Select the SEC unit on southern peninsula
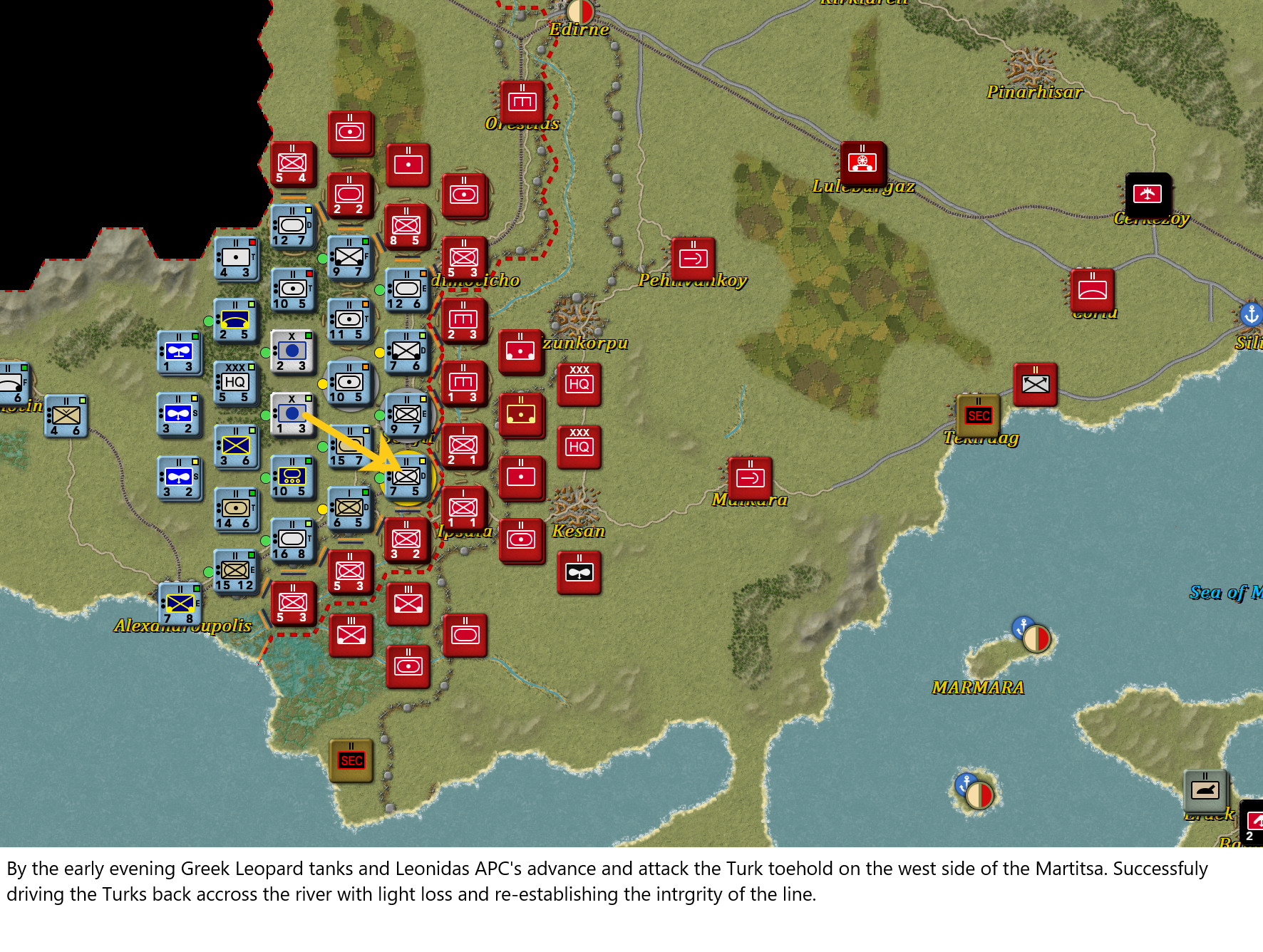The height and width of the screenshot is (952, 1263). (351, 760)
